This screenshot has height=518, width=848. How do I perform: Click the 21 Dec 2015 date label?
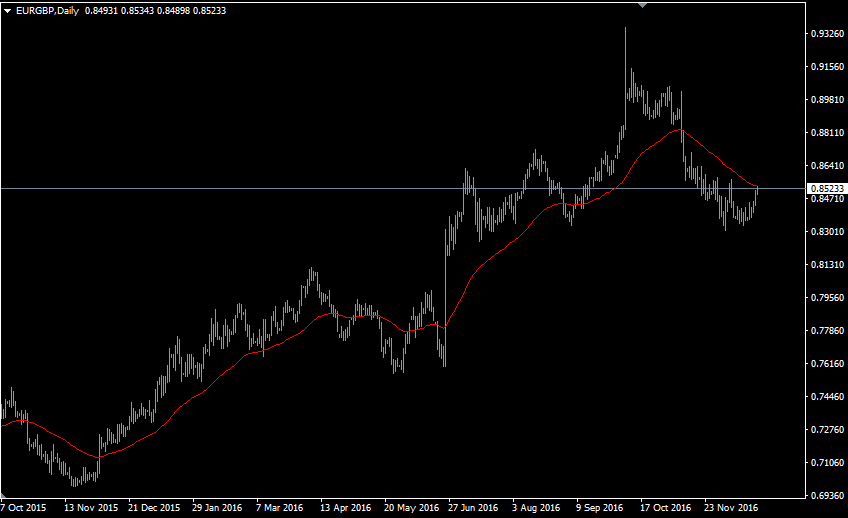pos(154,508)
